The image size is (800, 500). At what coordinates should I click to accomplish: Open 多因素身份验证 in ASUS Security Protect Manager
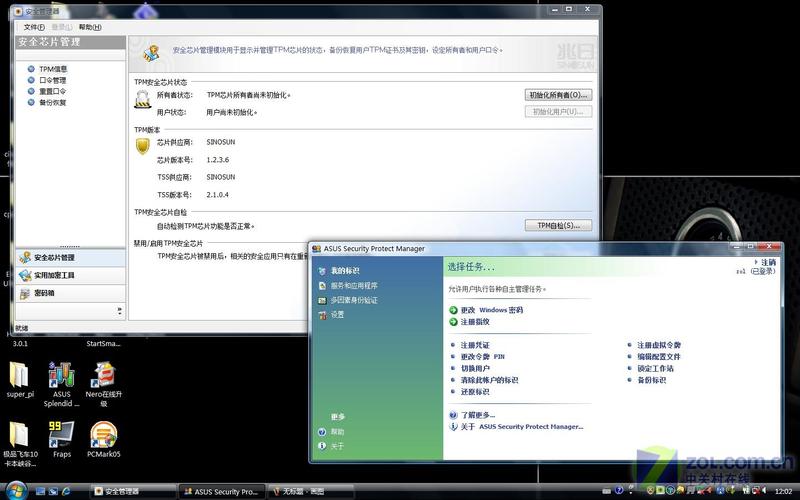[354, 301]
